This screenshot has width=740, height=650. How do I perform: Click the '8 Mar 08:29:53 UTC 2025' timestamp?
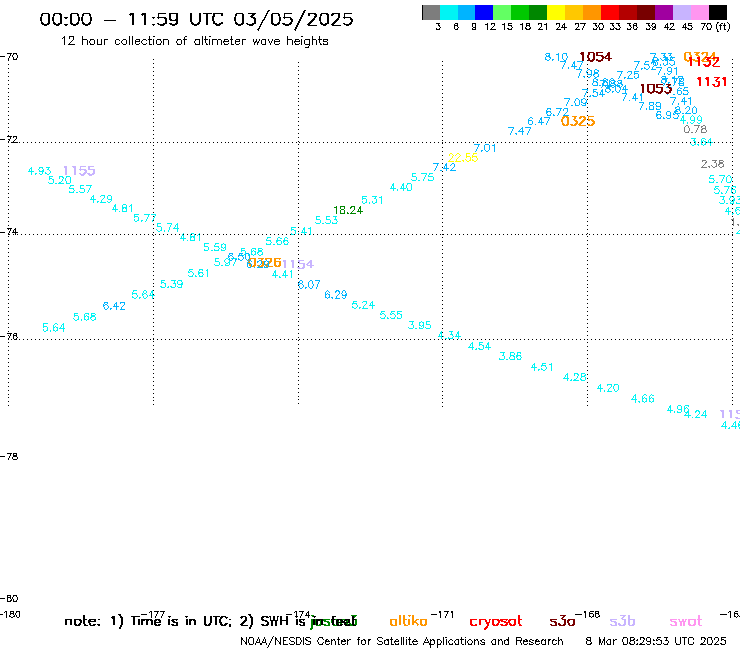click(x=656, y=641)
